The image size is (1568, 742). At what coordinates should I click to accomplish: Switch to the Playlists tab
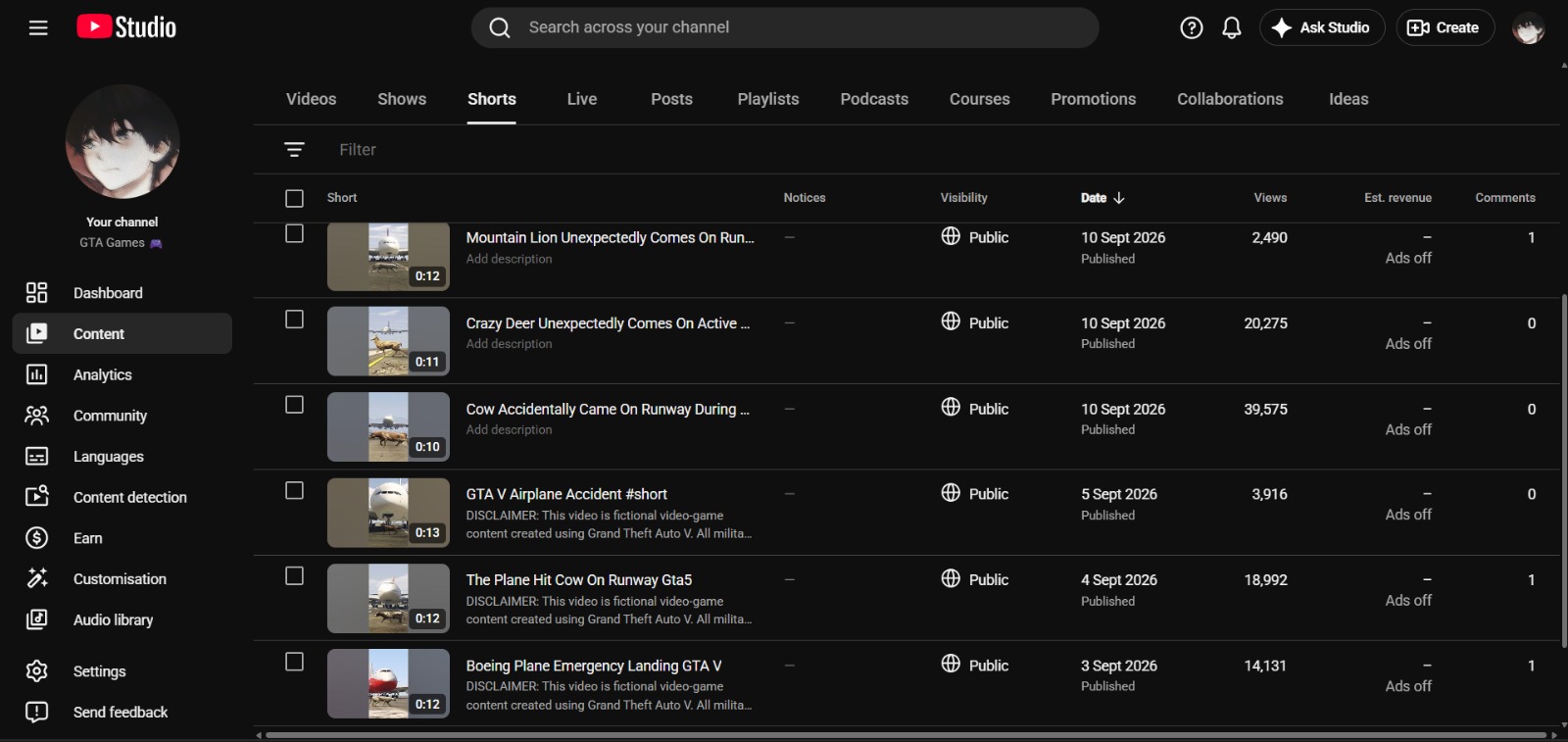(768, 99)
